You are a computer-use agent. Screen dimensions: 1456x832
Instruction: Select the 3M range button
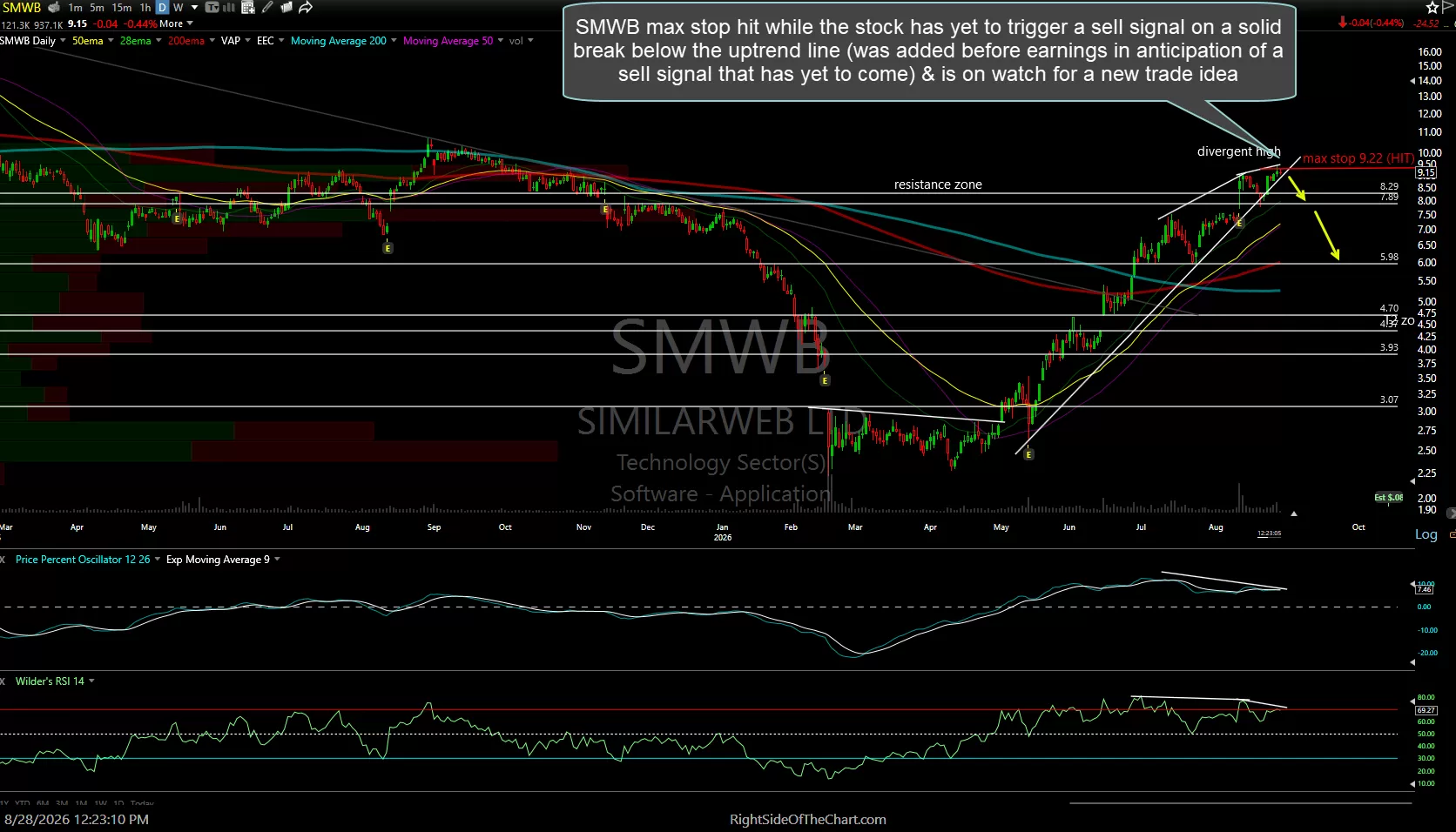[x=61, y=803]
